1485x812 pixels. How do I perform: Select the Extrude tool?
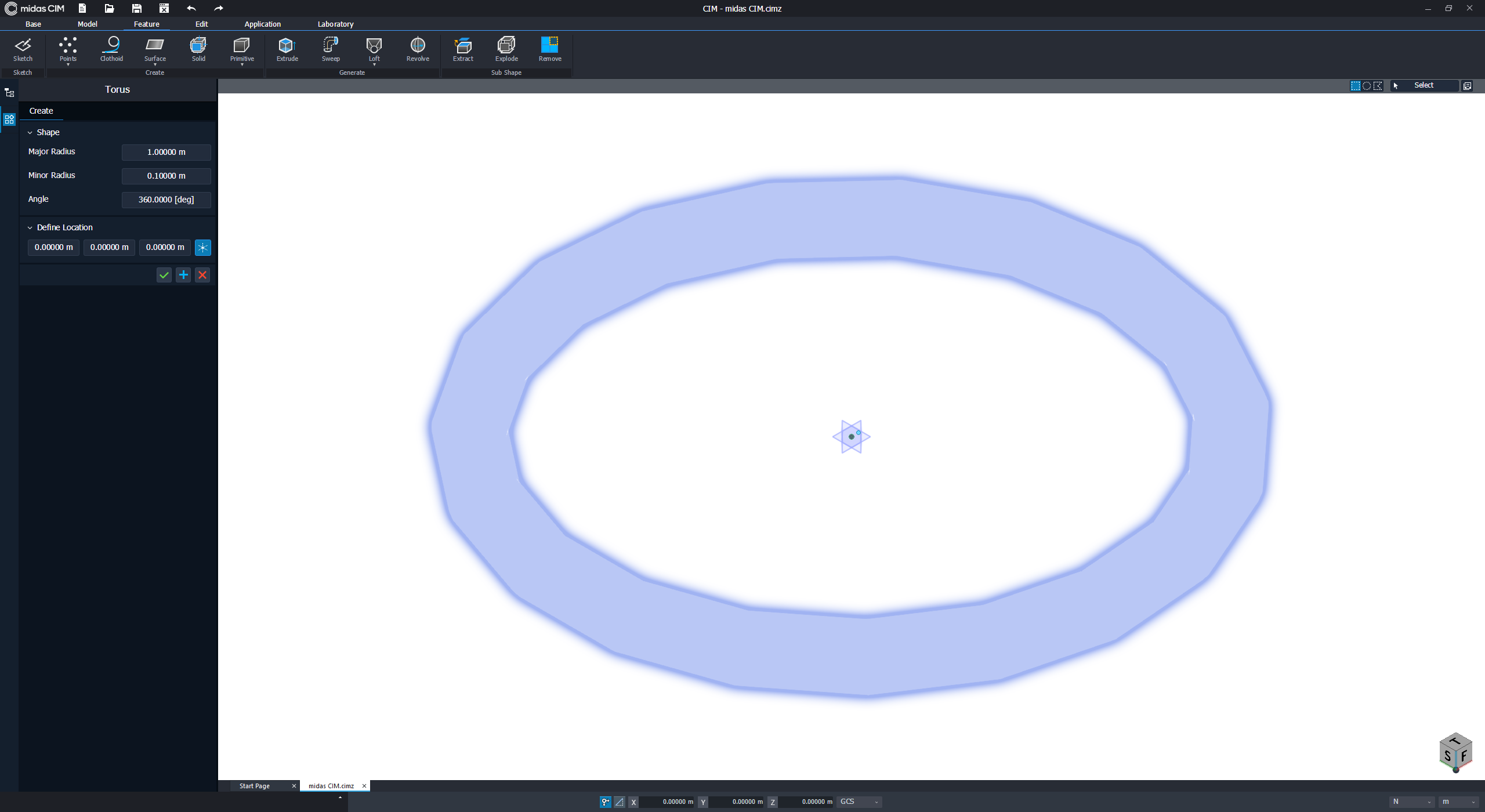tap(287, 49)
